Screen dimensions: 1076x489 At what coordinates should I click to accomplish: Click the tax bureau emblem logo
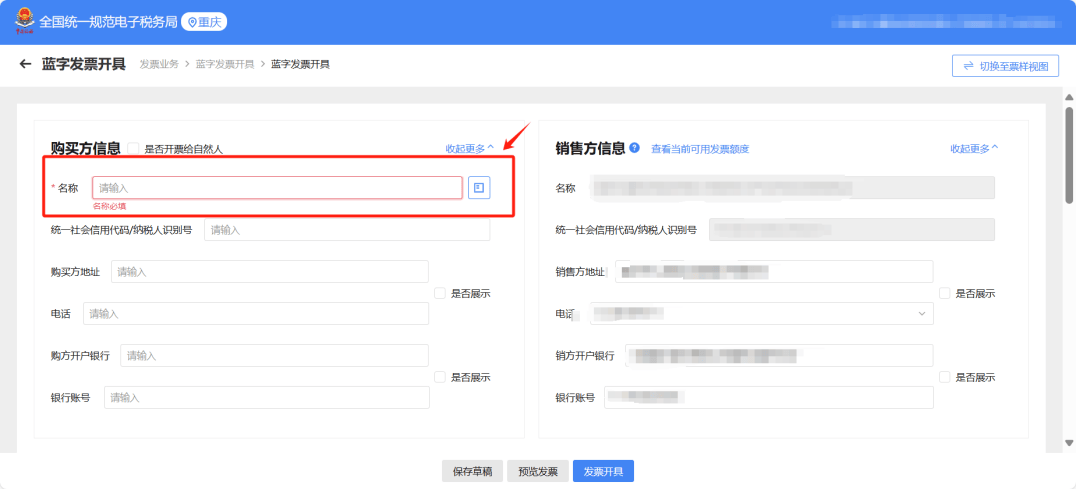(22, 20)
